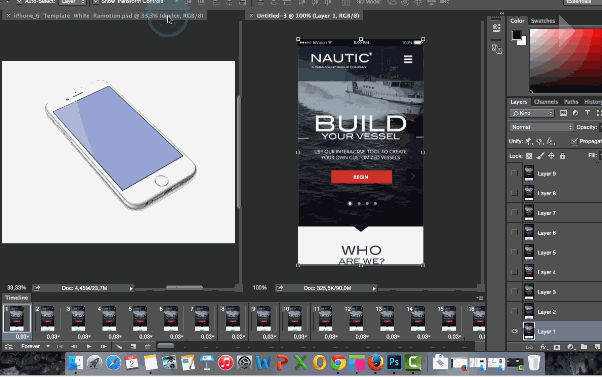Filter layers by text type icon
The image size is (602, 377).
coord(587,113)
